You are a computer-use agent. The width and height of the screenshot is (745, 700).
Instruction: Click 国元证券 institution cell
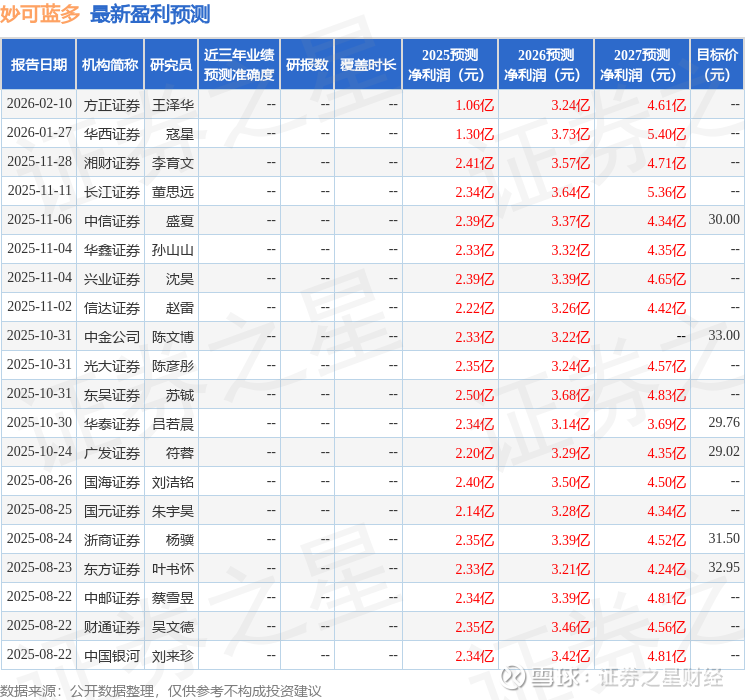click(x=112, y=511)
